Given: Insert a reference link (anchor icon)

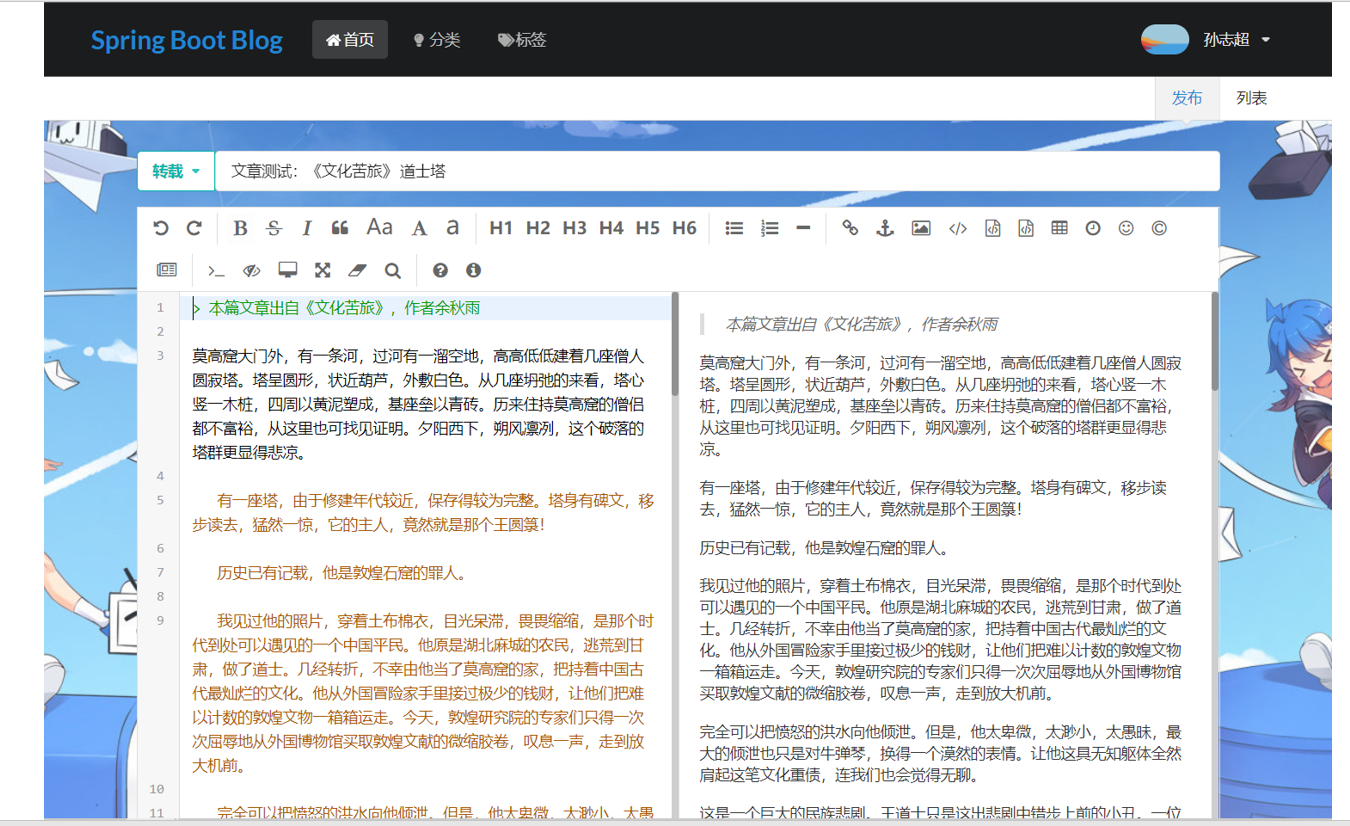Looking at the screenshot, I should click(x=884, y=228).
